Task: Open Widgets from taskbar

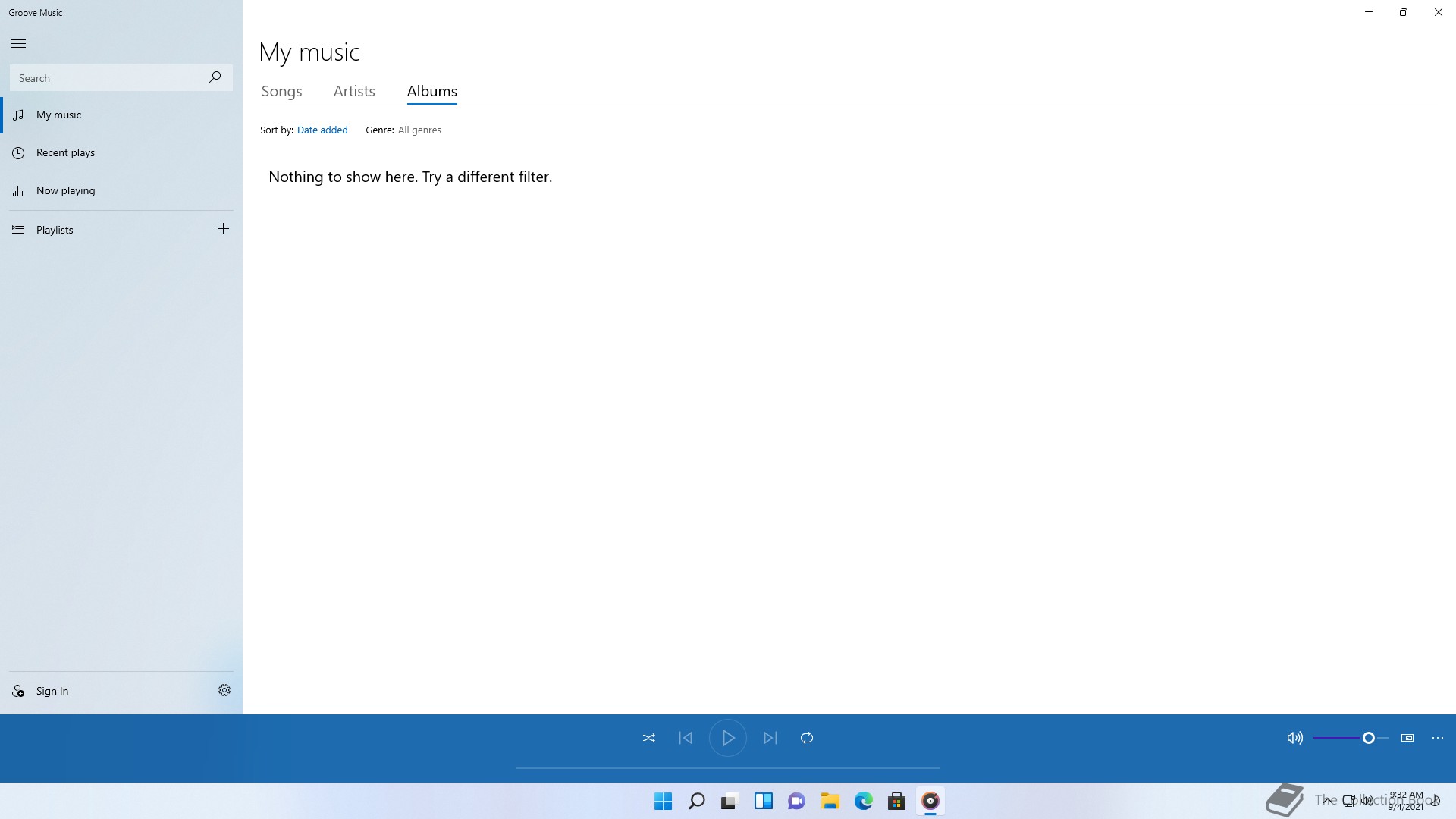Action: 763,801
